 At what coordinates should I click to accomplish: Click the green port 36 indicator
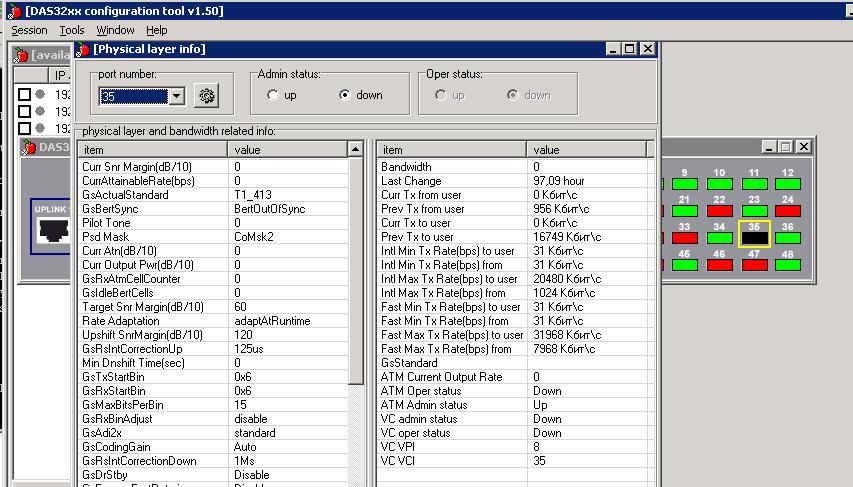pos(788,239)
